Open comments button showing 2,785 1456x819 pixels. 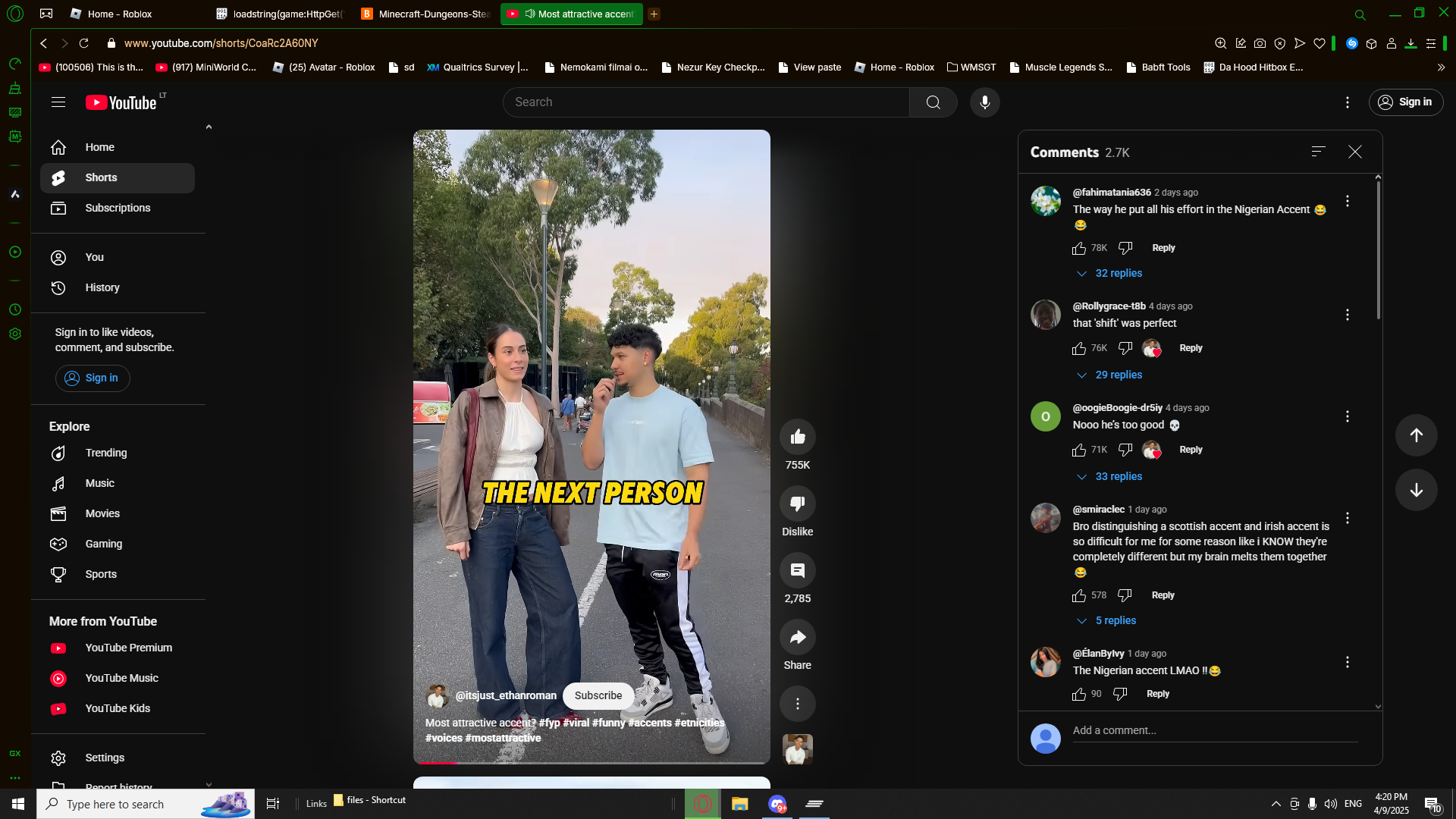pos(797,570)
